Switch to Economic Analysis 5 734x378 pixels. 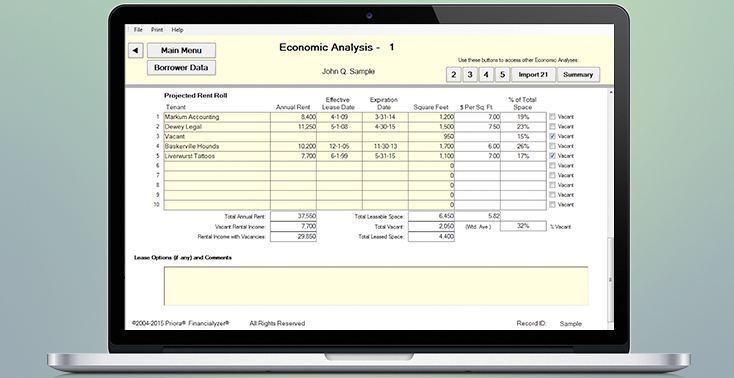tap(502, 75)
